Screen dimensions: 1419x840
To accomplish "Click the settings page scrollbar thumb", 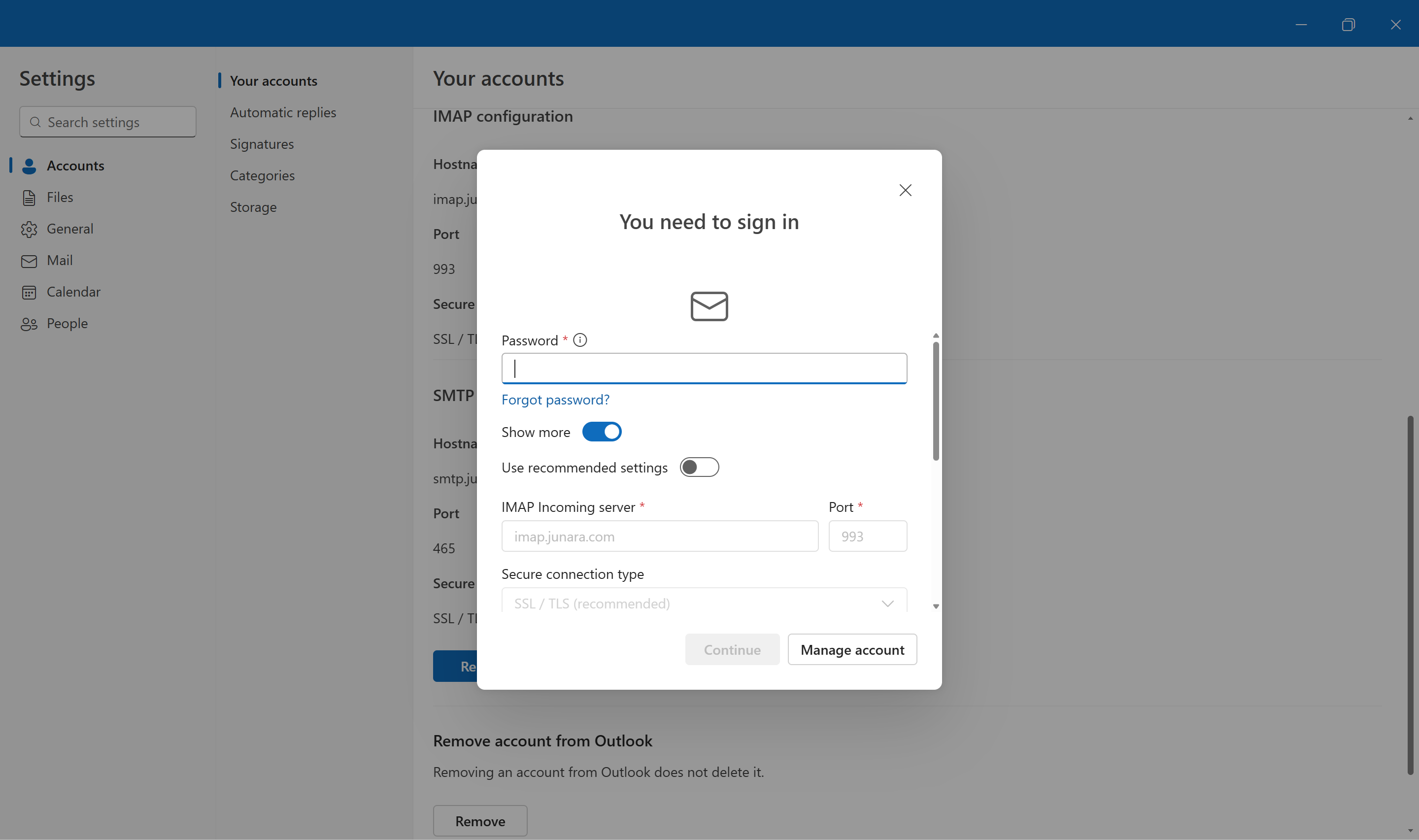I will 1410,595.
